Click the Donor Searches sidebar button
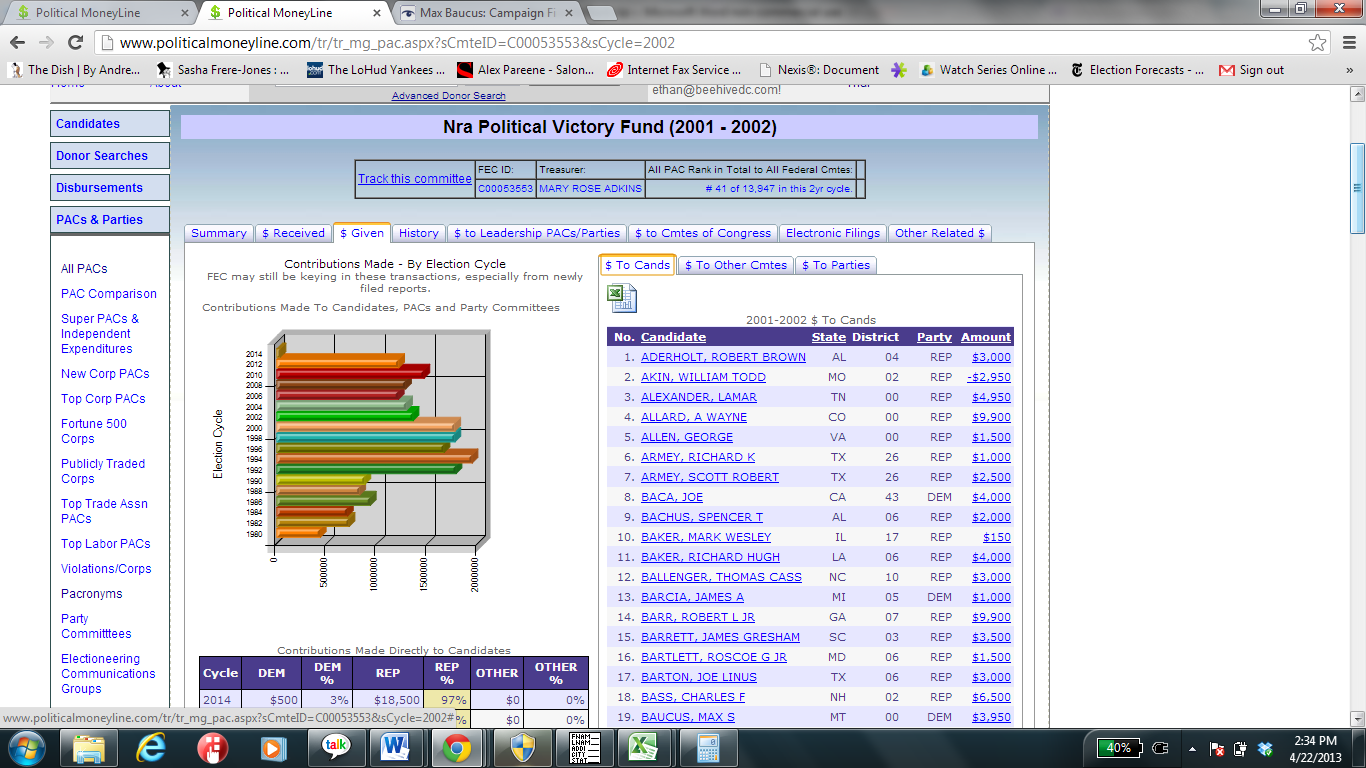This screenshot has height=768, width=1366. pyautogui.click(x=110, y=156)
